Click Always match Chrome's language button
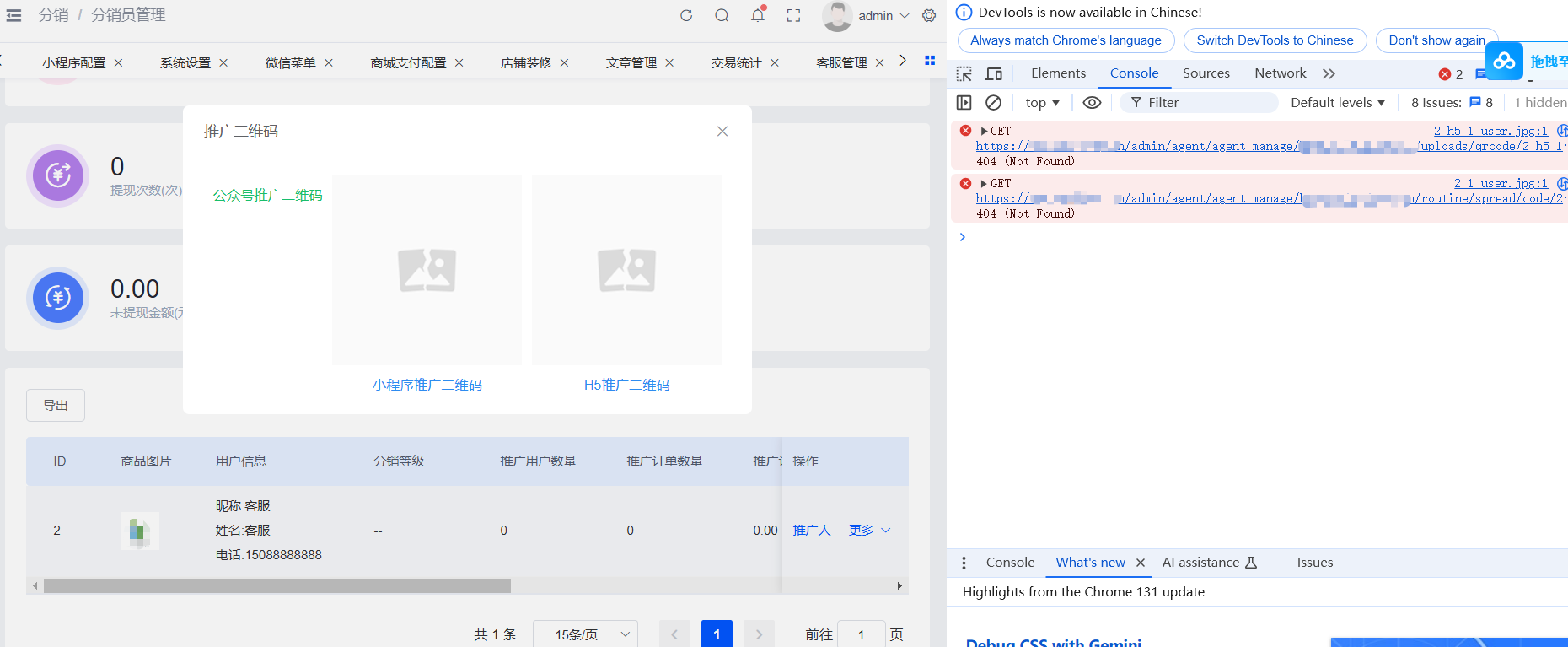Screen dimensions: 1568x647 [x=1066, y=40]
